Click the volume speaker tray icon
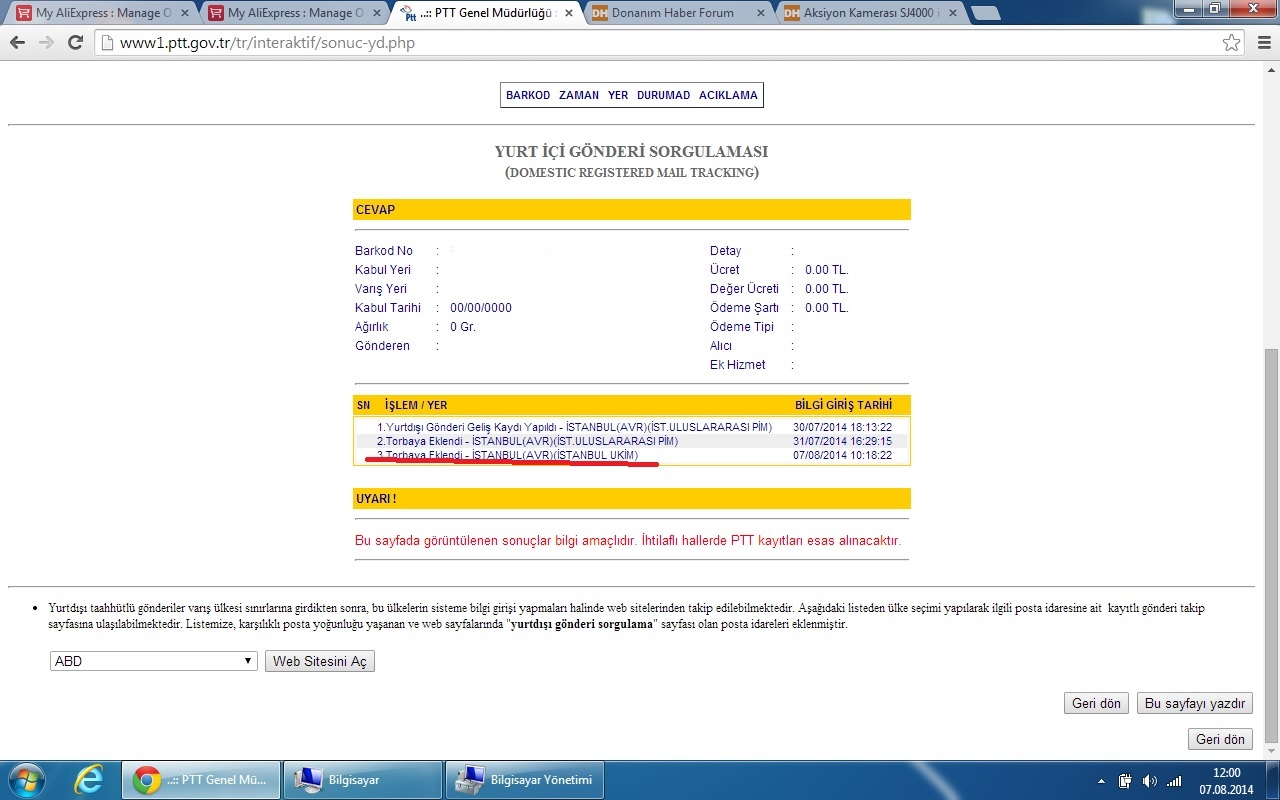Image resolution: width=1280 pixels, height=800 pixels. point(1149,781)
